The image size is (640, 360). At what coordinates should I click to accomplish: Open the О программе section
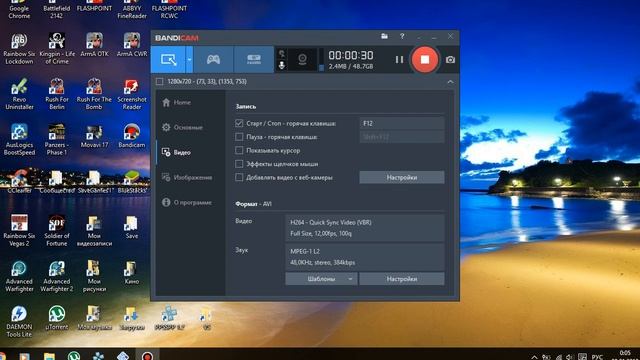(187, 202)
